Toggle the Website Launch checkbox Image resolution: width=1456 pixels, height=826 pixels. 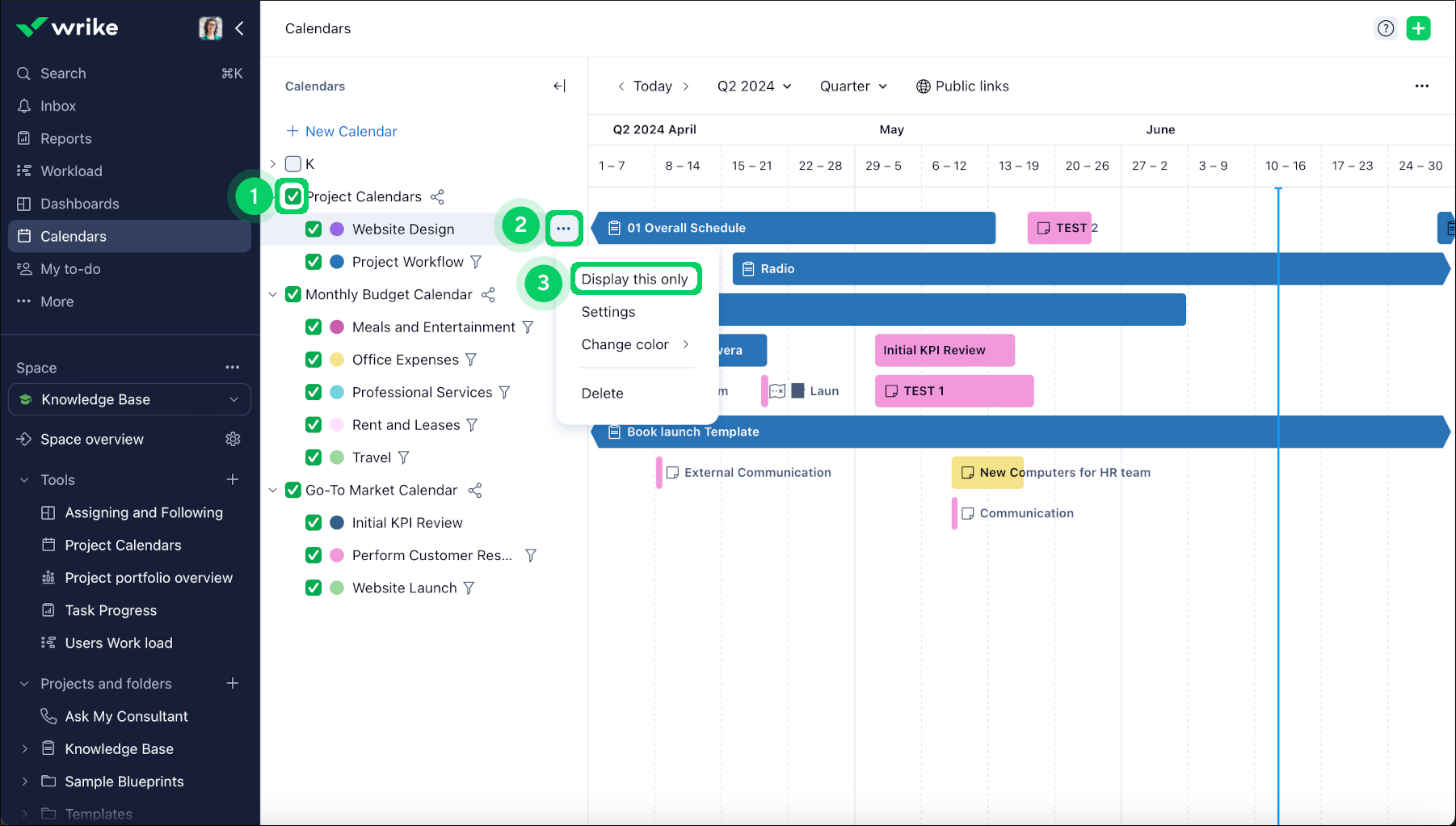314,588
